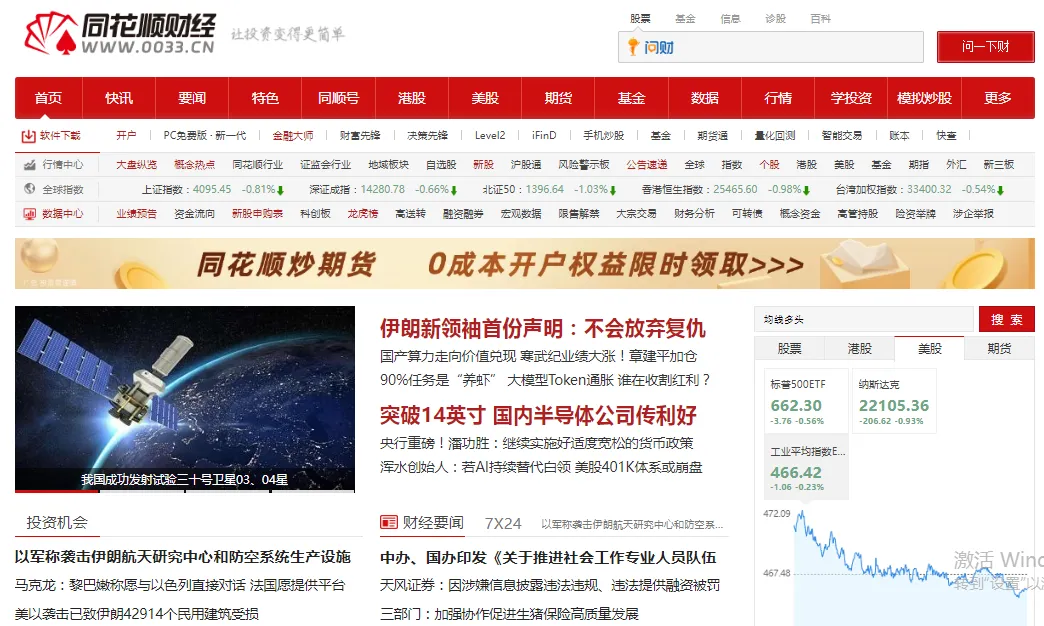Open article 国产算力走向价值兑现
The height and width of the screenshot is (626, 1044).
click(x=538, y=356)
